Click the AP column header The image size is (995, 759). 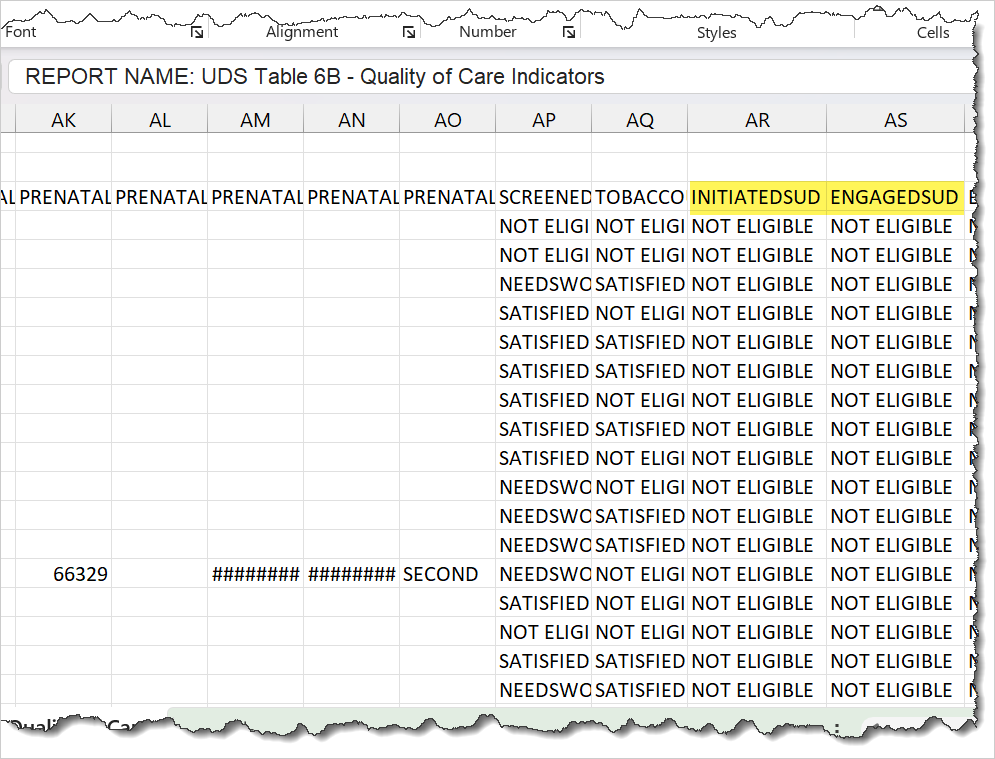[x=543, y=120]
